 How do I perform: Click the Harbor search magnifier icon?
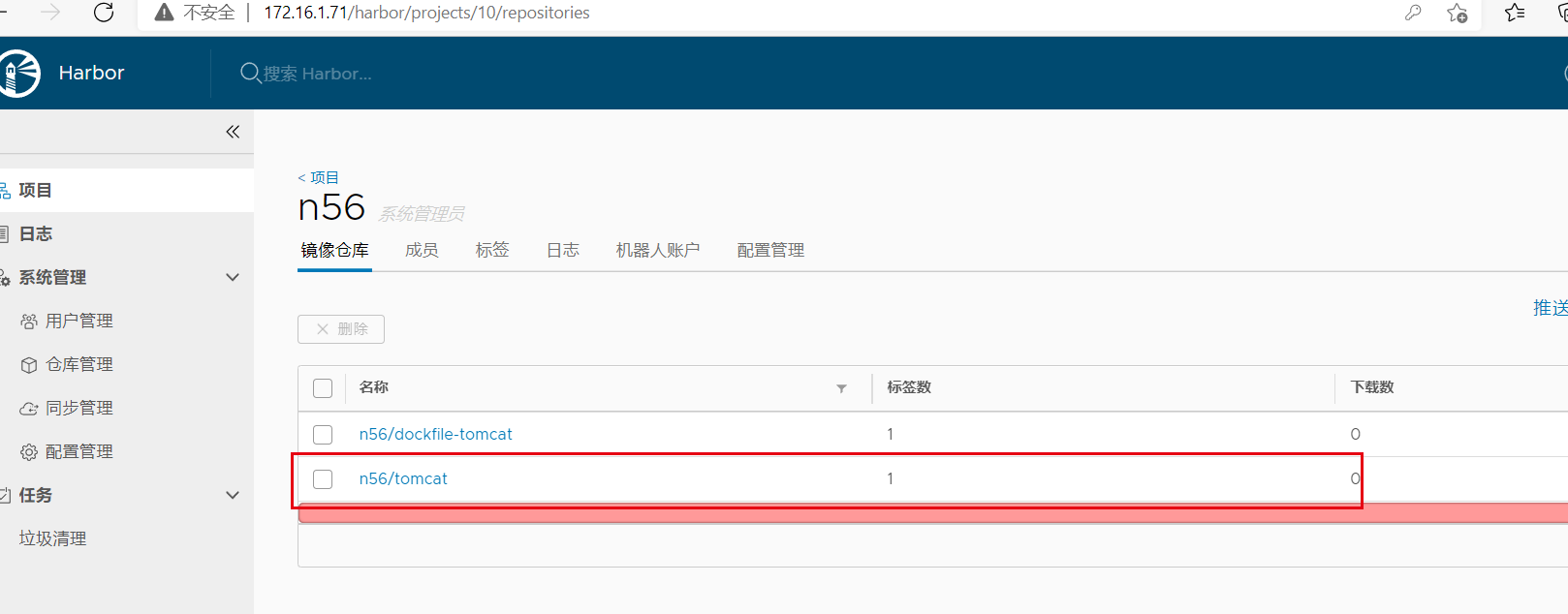click(x=250, y=73)
